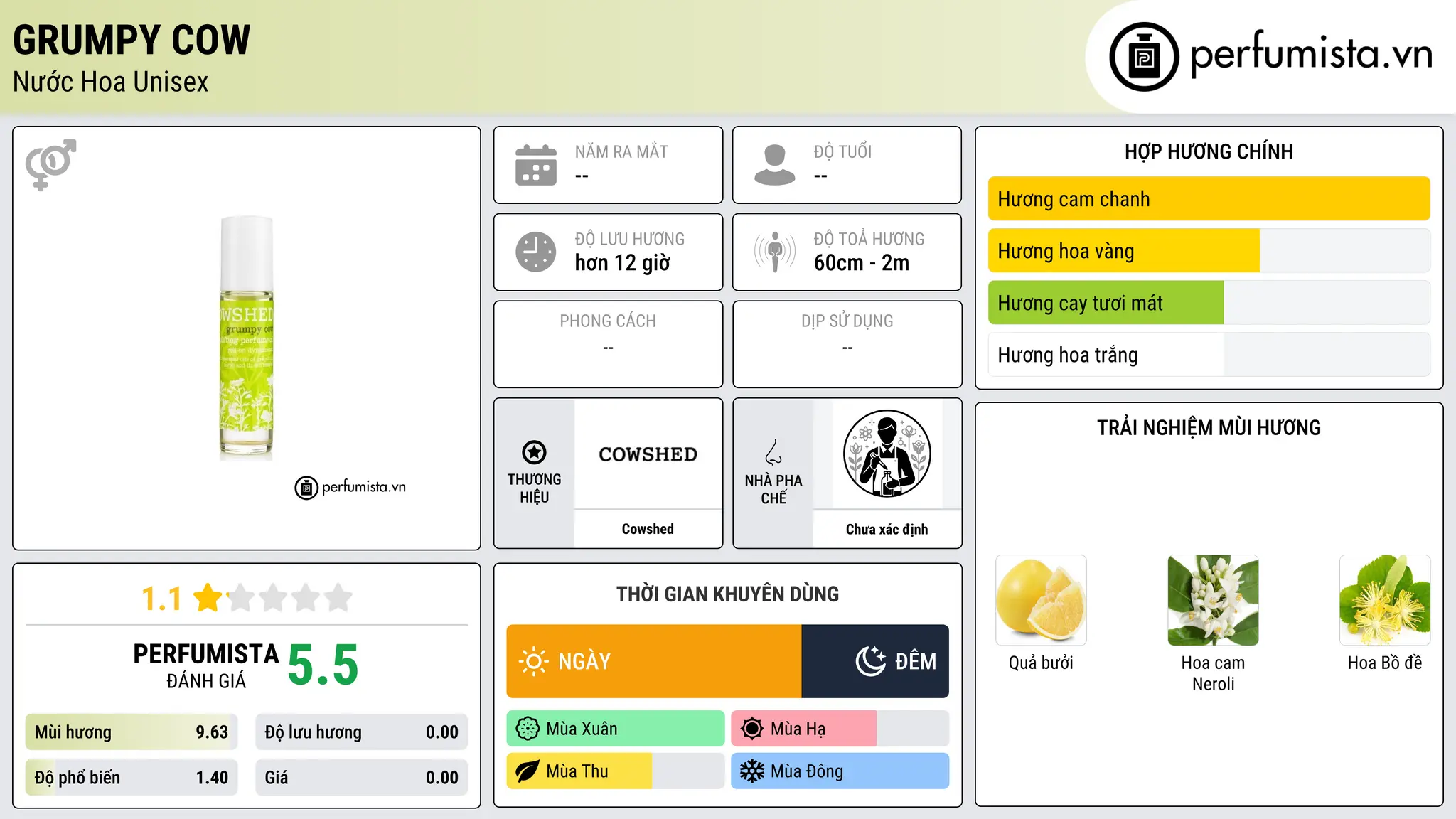Click the sillage icon beside Độ toả hương
This screenshot has height=819, width=1456.
[x=774, y=252]
